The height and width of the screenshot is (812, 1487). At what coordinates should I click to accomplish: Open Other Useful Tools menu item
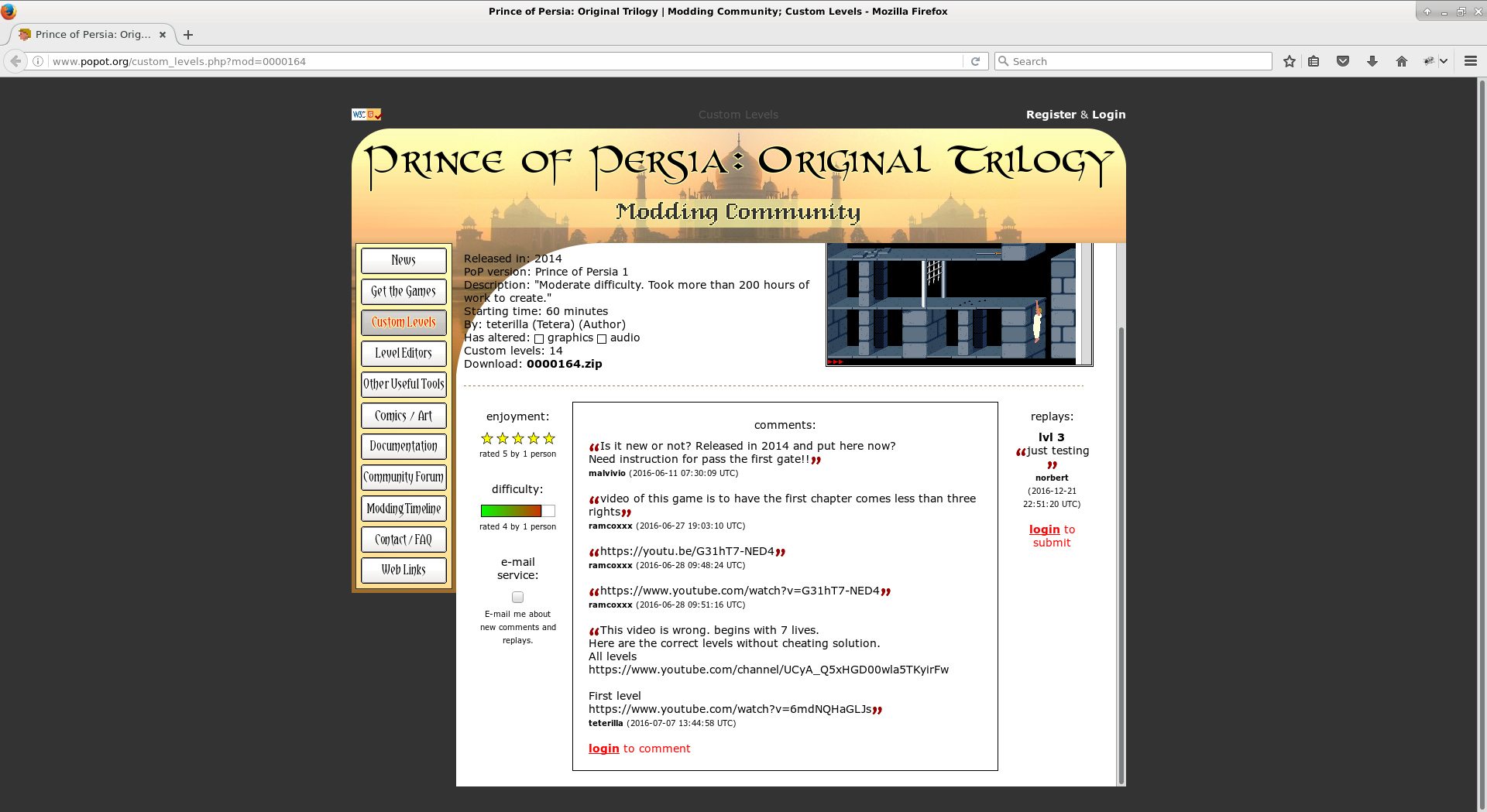tap(404, 384)
